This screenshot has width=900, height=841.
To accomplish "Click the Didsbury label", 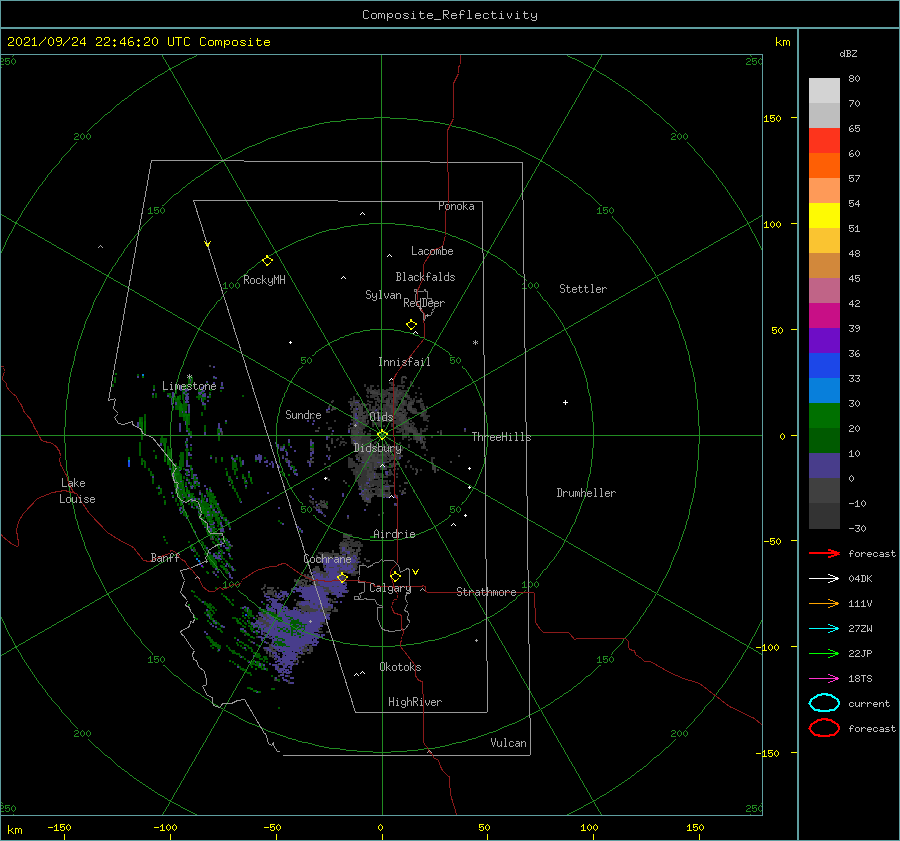I will pos(377,448).
